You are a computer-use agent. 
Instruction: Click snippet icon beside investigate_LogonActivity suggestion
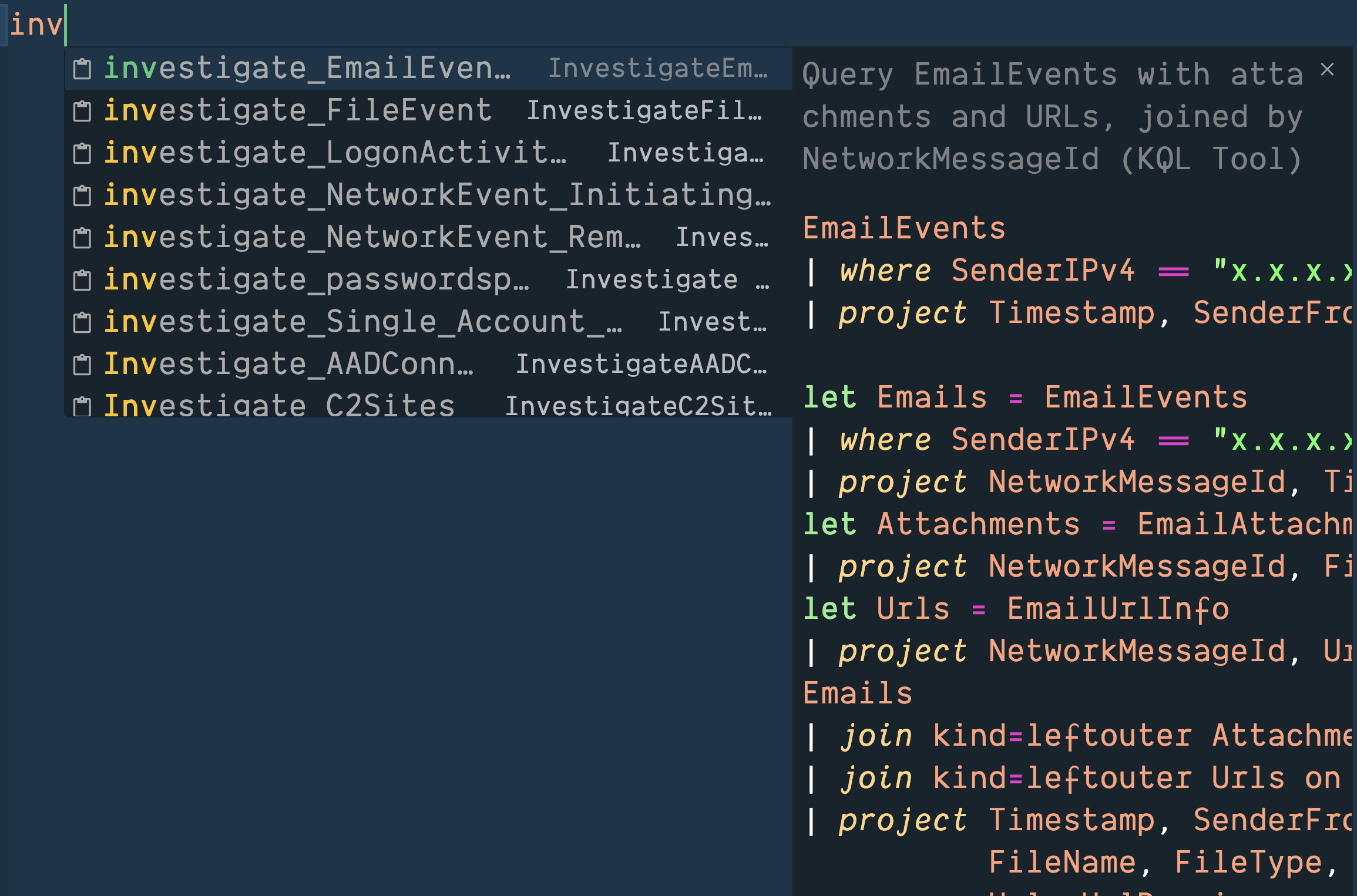(82, 154)
